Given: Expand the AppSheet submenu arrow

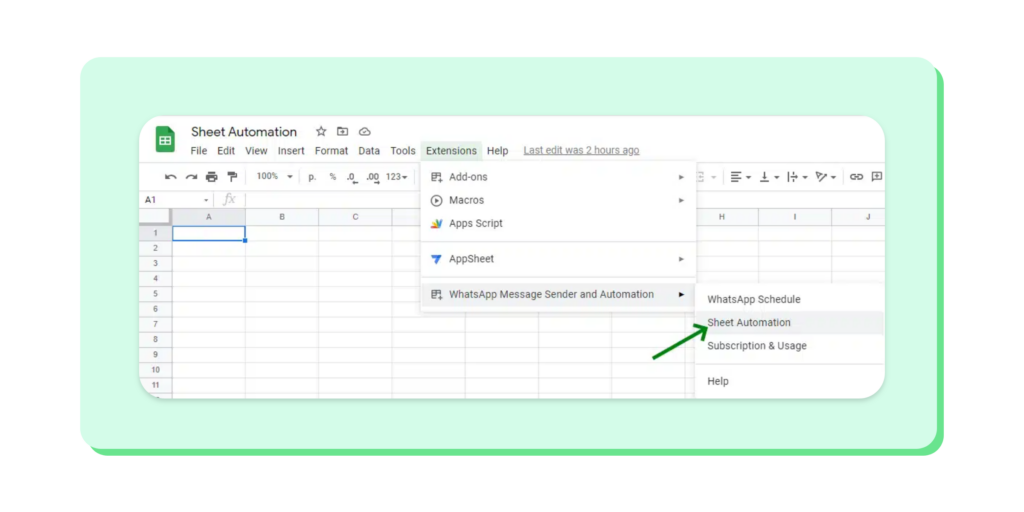Looking at the screenshot, I should (681, 259).
